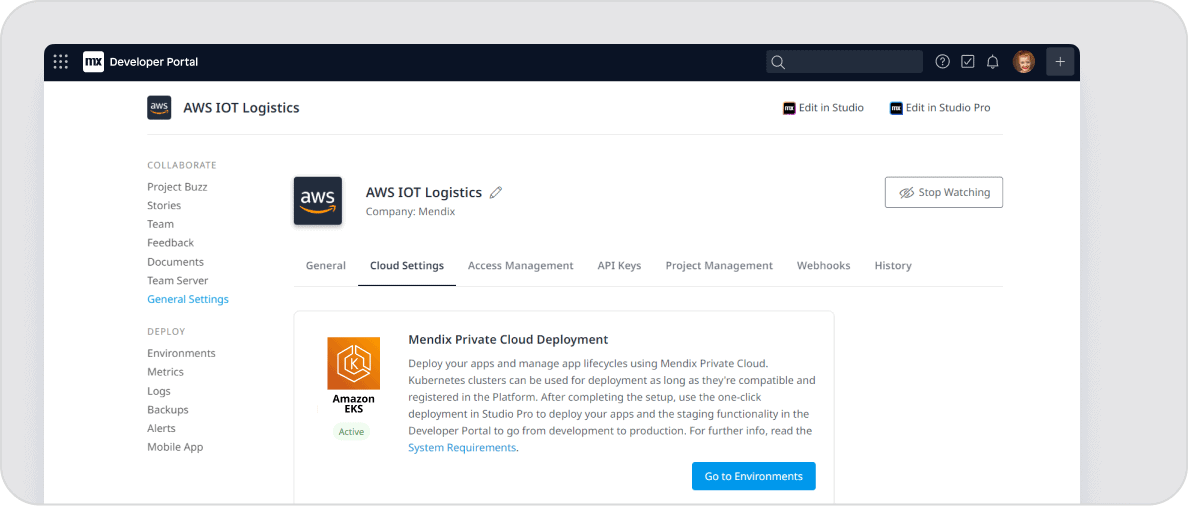
Task: Open Project Buzz in sidebar
Action: coord(177,187)
